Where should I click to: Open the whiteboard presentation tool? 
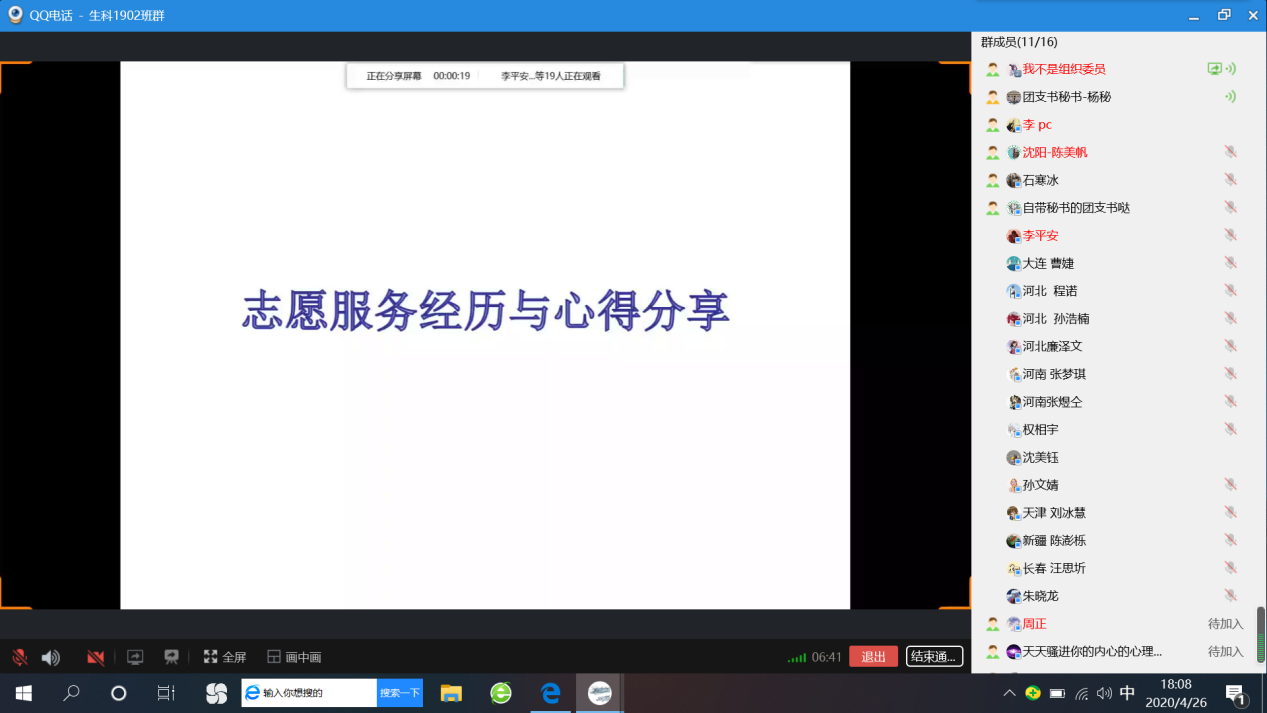pos(171,657)
